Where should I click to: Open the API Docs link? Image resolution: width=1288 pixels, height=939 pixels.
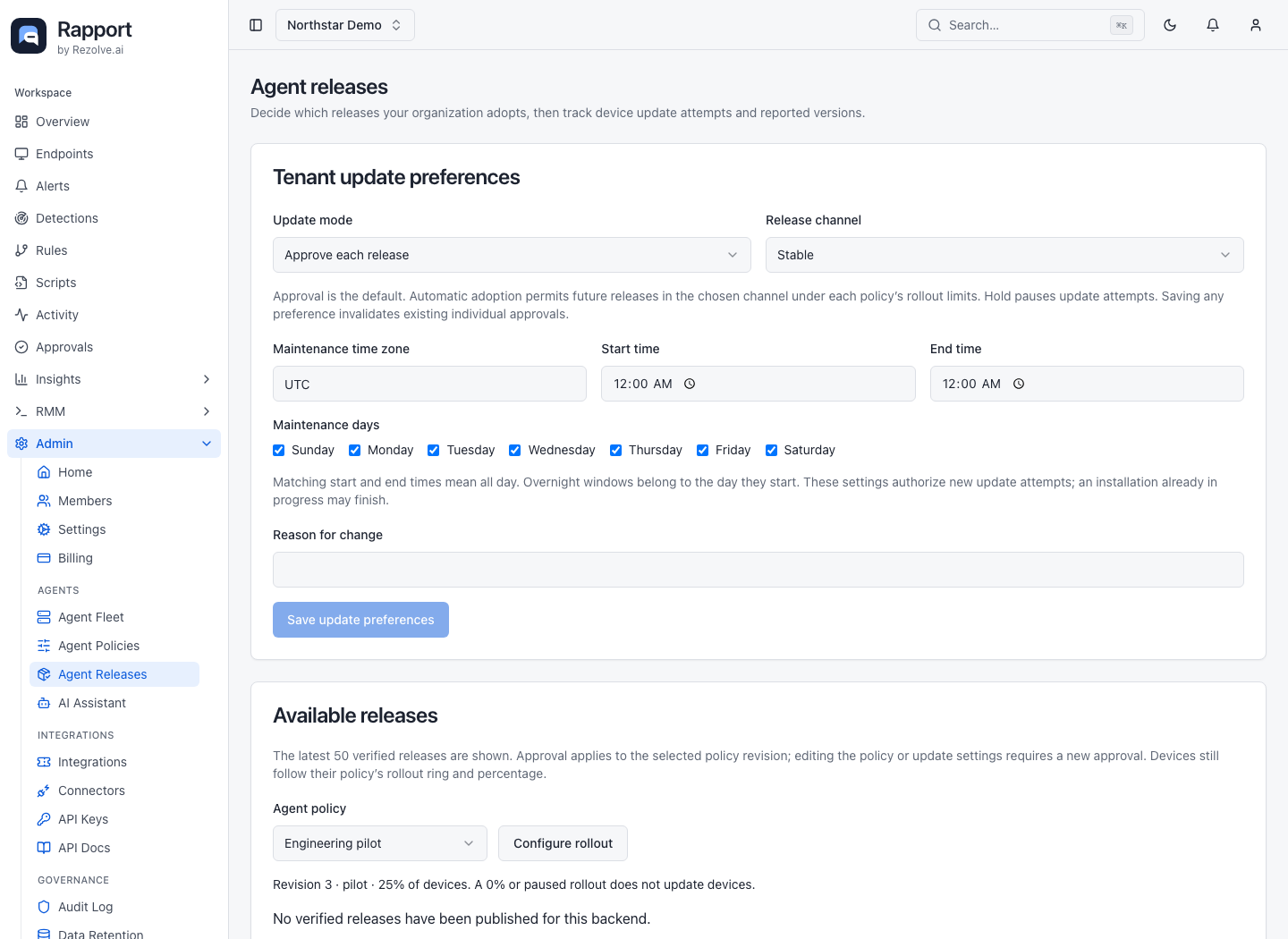[114, 848]
